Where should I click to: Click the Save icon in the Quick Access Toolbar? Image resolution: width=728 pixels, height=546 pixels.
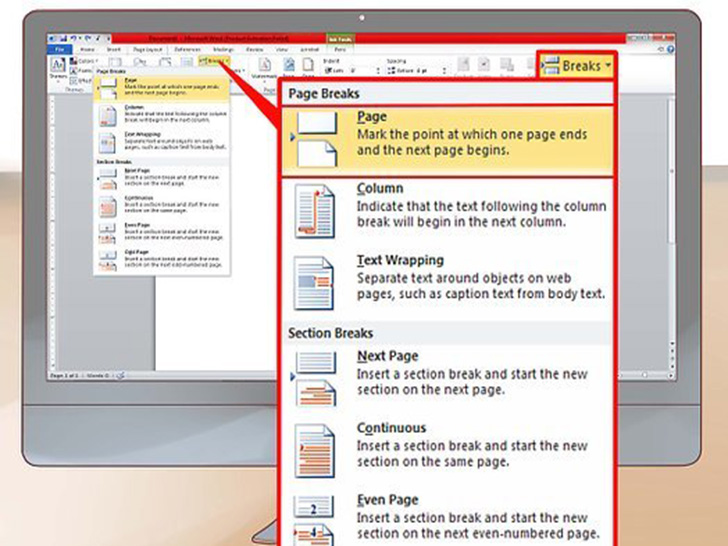64,39
